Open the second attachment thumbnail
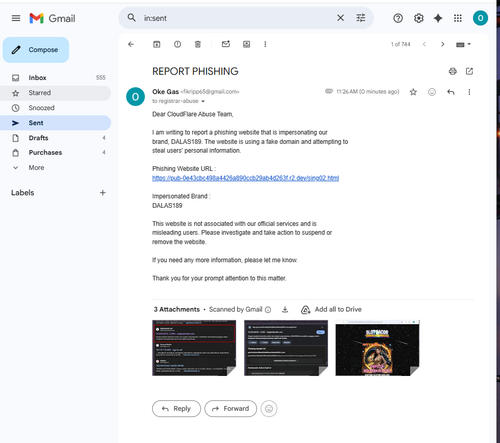This screenshot has height=443, width=500. (x=286, y=348)
